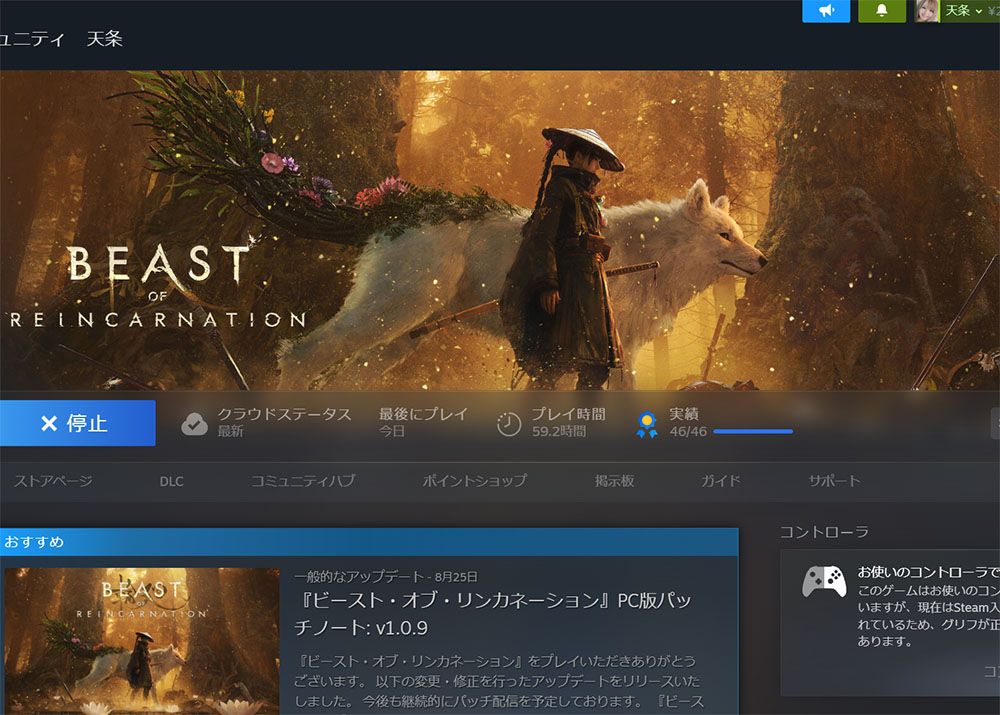Open the 実績 achievements label
This screenshot has width=1000, height=715.
pyautogui.click(x=684, y=415)
